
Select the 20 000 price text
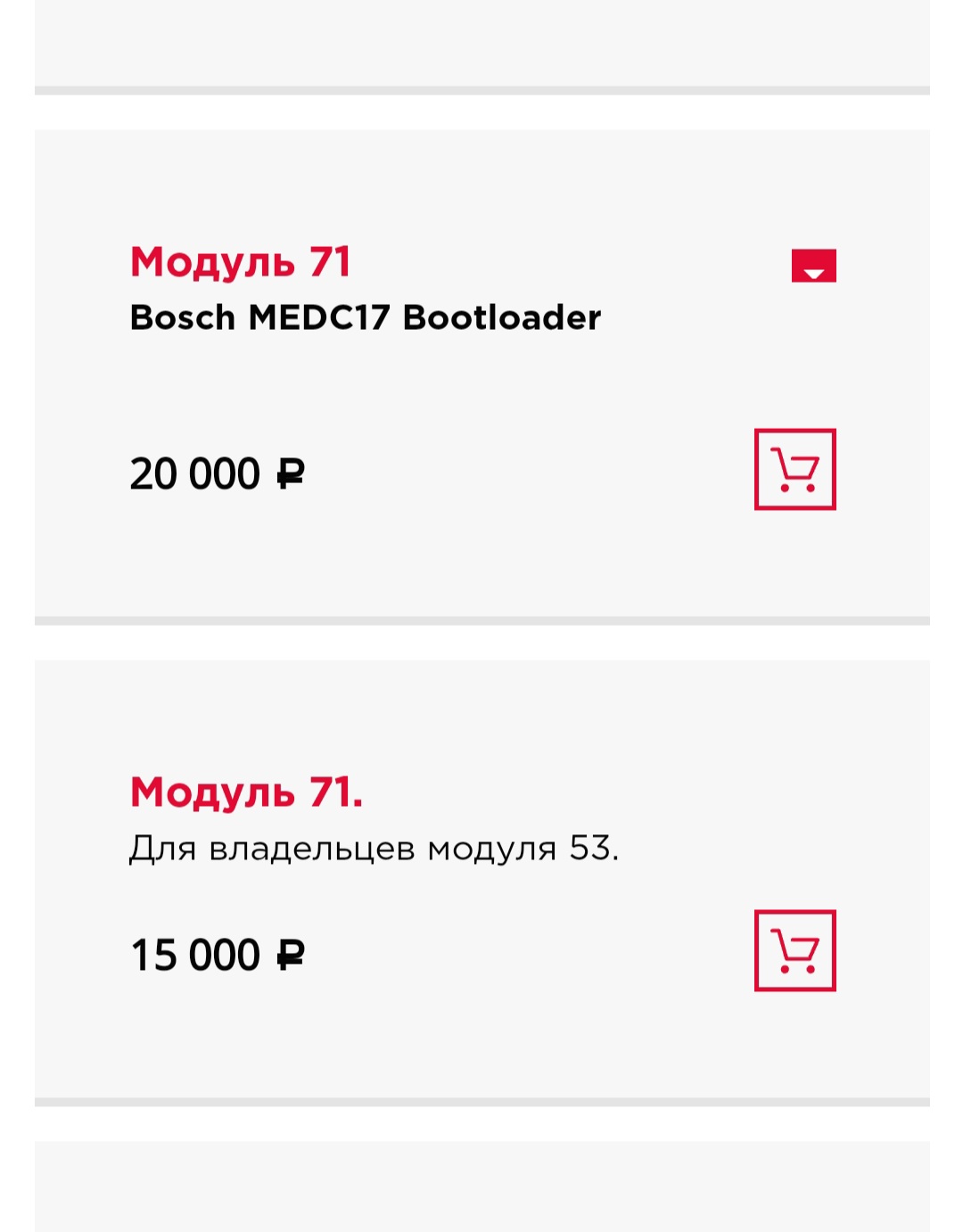click(x=194, y=473)
